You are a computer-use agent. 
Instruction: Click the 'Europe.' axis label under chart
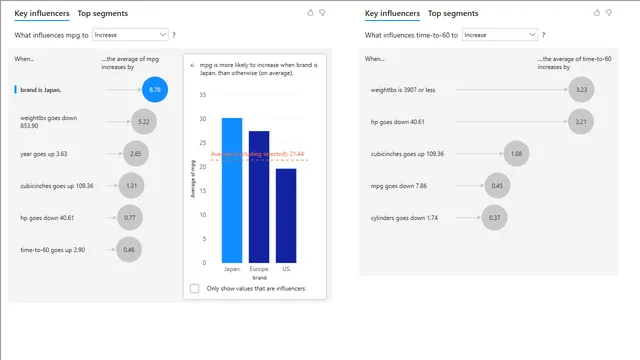(260, 269)
